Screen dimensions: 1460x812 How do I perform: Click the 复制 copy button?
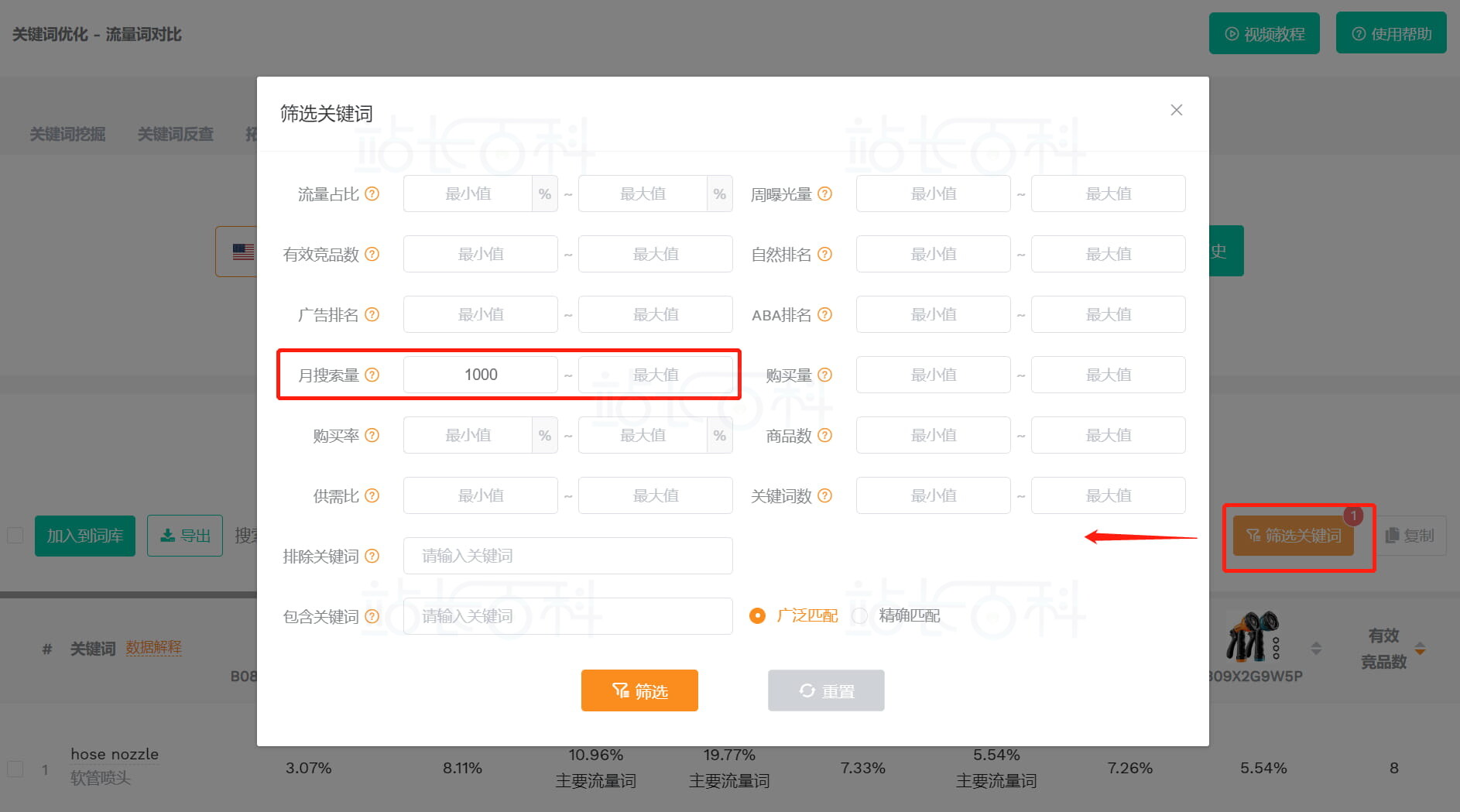tap(1410, 536)
